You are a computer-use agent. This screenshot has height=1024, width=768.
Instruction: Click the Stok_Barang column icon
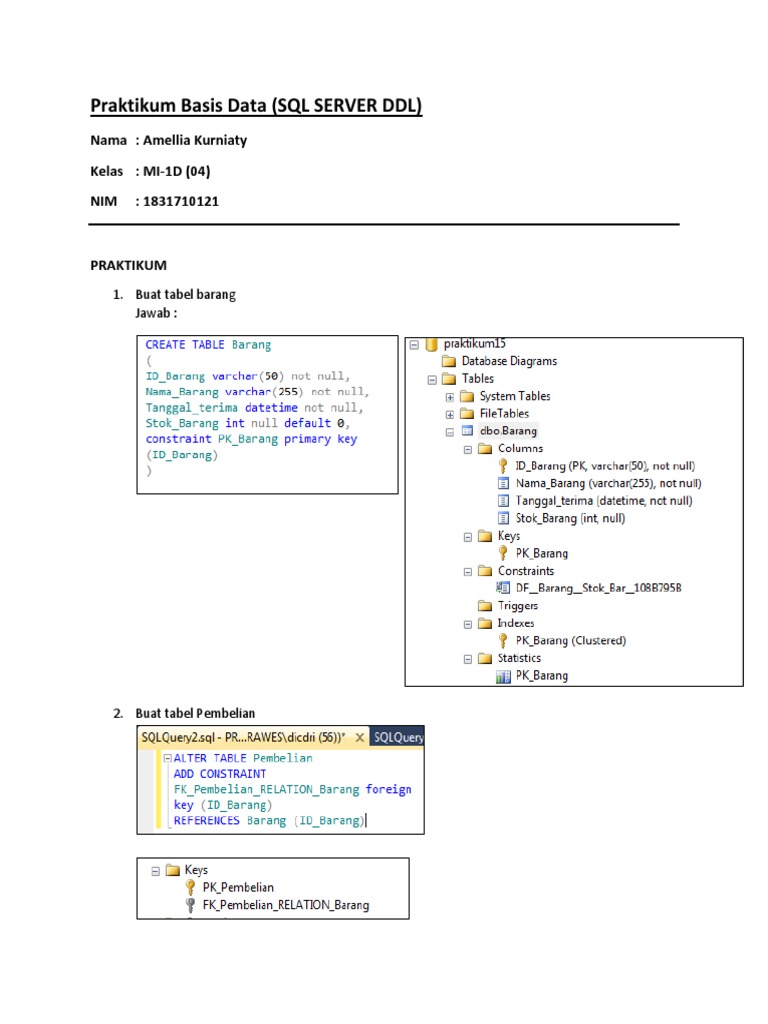click(x=504, y=519)
